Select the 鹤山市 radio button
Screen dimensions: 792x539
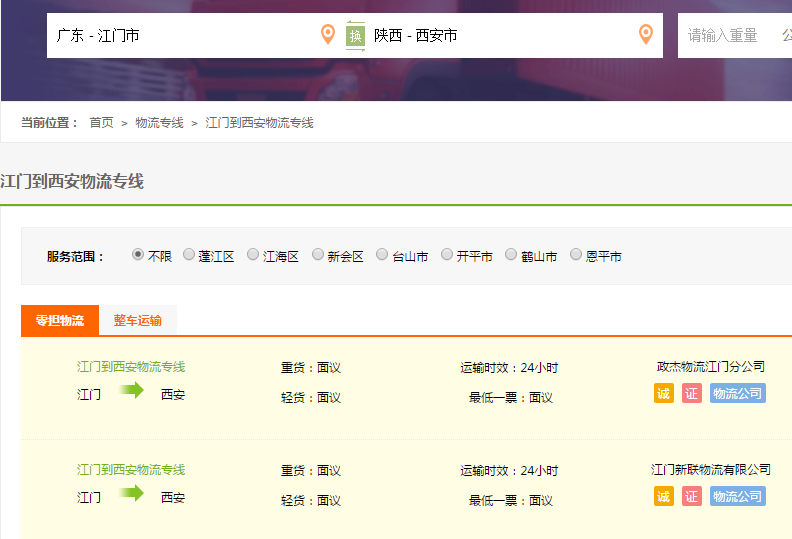pos(511,254)
